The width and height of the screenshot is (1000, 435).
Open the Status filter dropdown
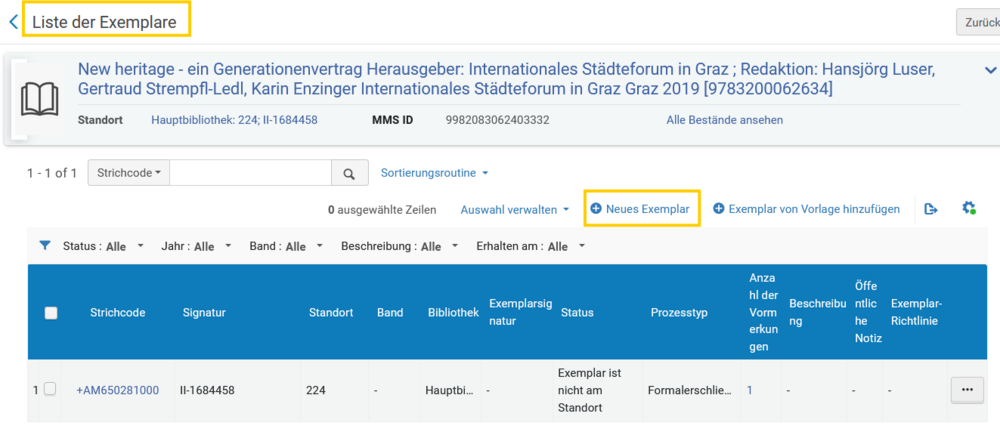(x=103, y=246)
